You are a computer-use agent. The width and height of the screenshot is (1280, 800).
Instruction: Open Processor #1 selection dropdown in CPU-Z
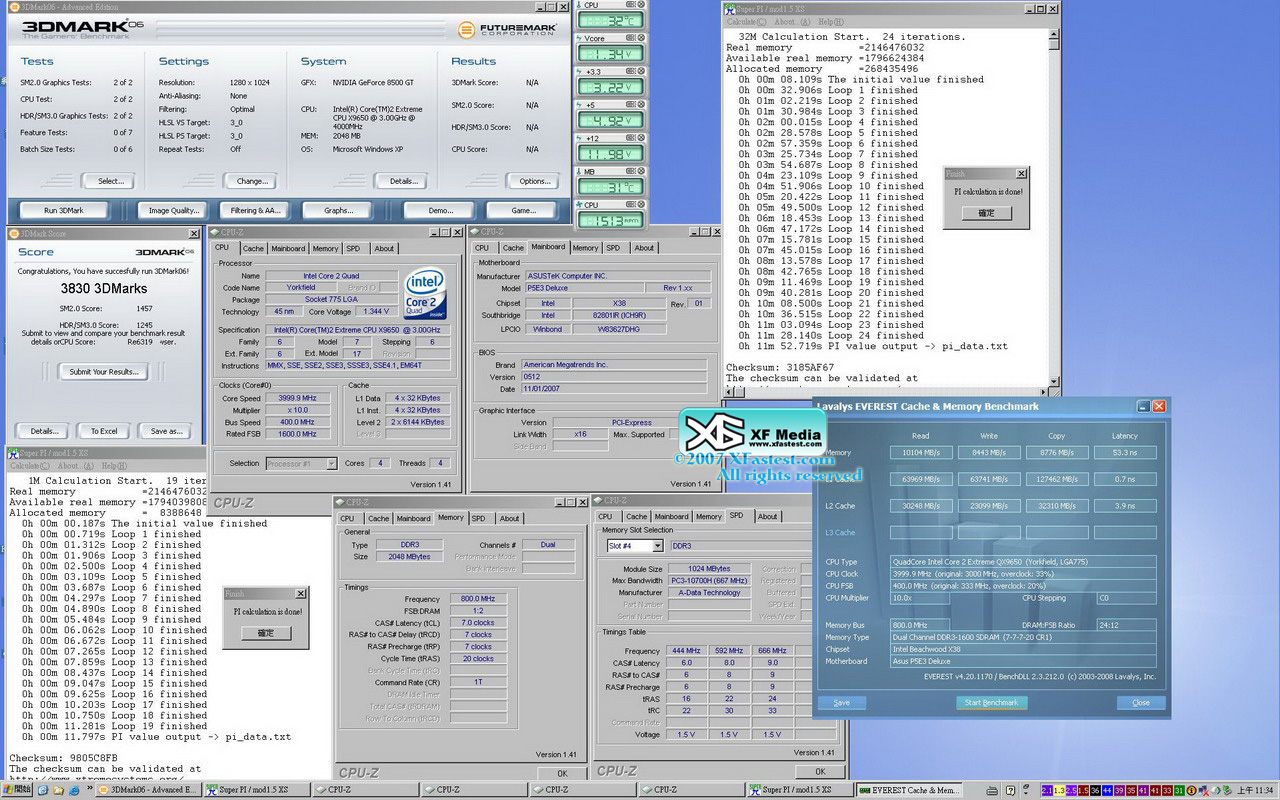click(331, 463)
